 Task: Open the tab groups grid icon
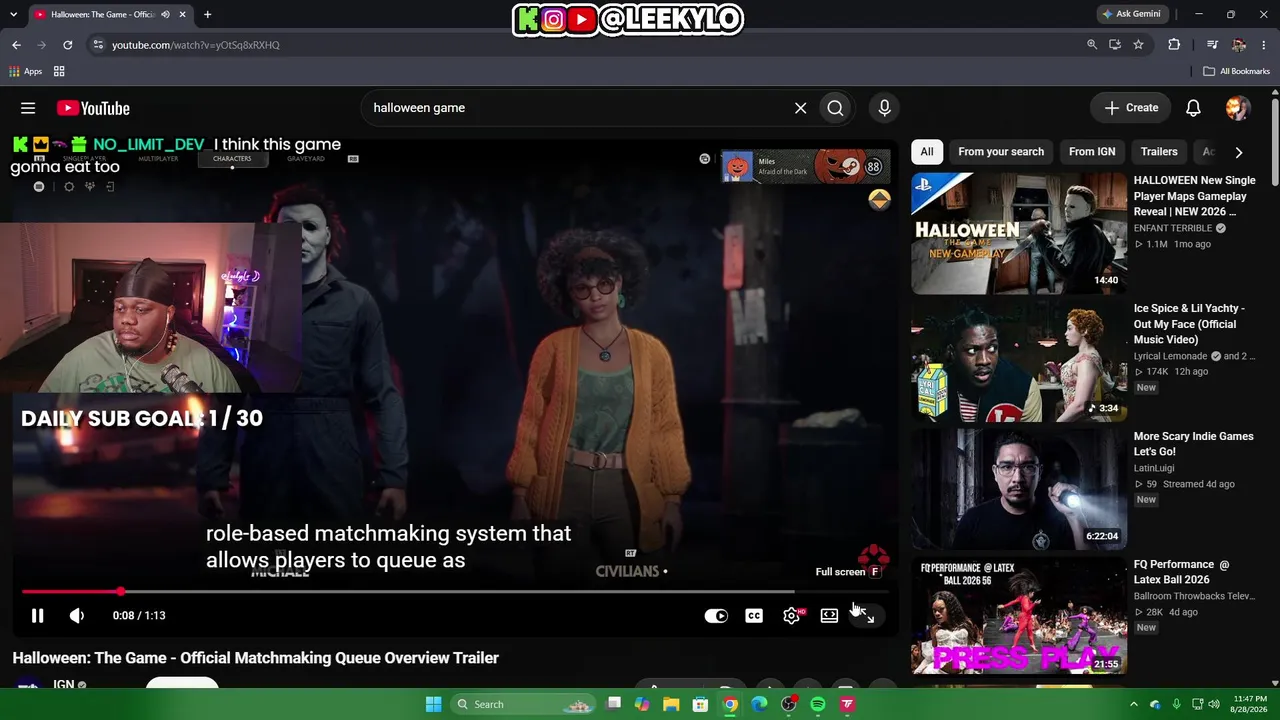[59, 71]
